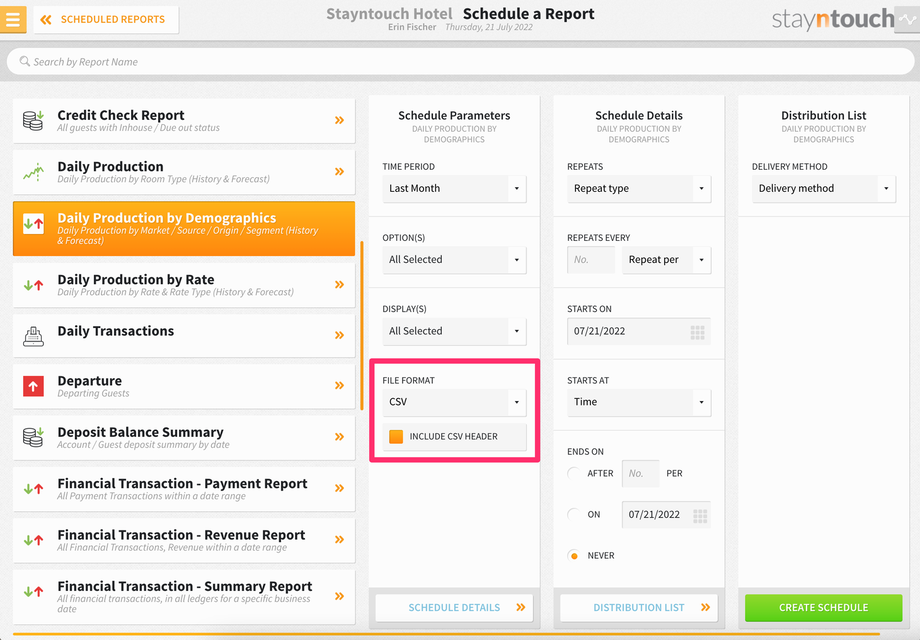Click the Schedule Details button
The height and width of the screenshot is (640, 920).
tap(454, 608)
